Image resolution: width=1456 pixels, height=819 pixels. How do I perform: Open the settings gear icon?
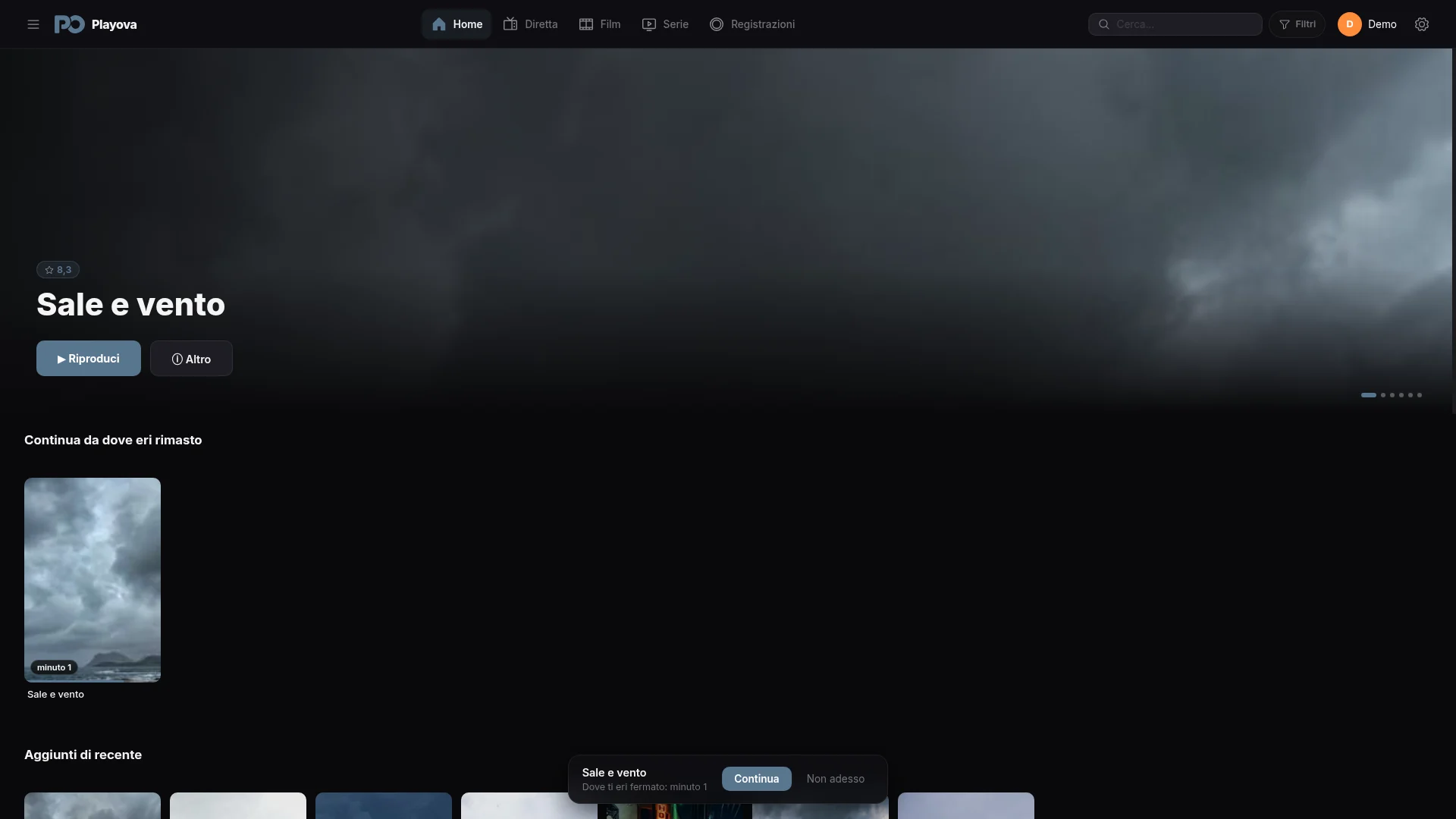click(1422, 24)
